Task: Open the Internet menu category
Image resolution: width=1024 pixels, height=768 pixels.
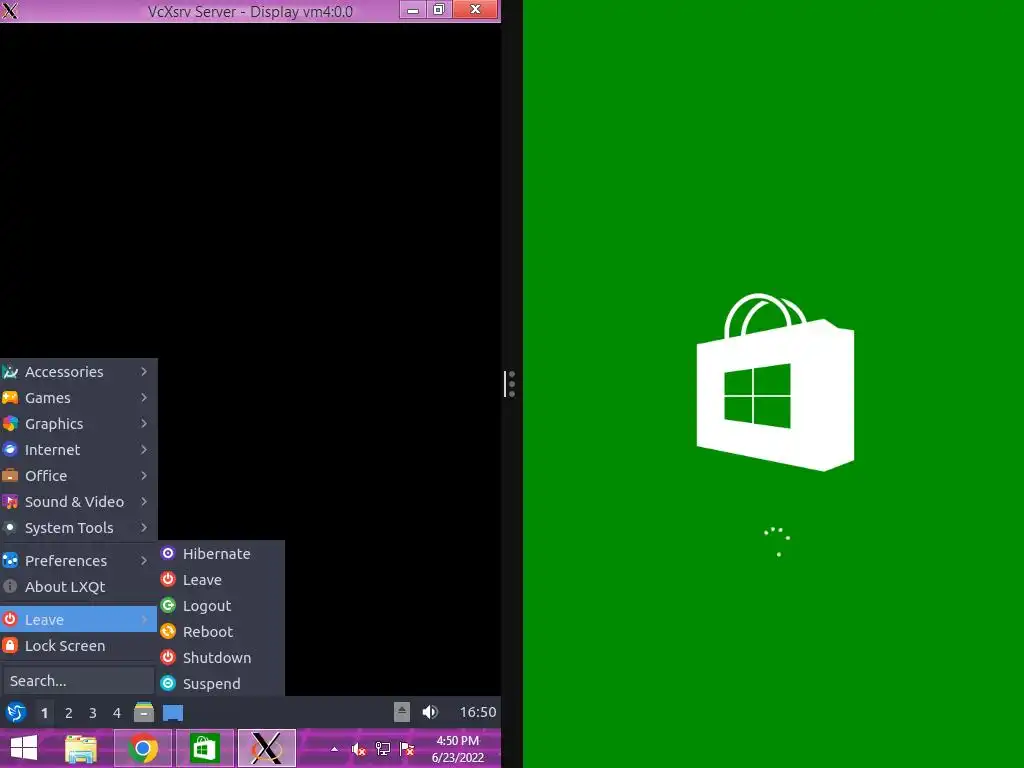Action: (78, 450)
